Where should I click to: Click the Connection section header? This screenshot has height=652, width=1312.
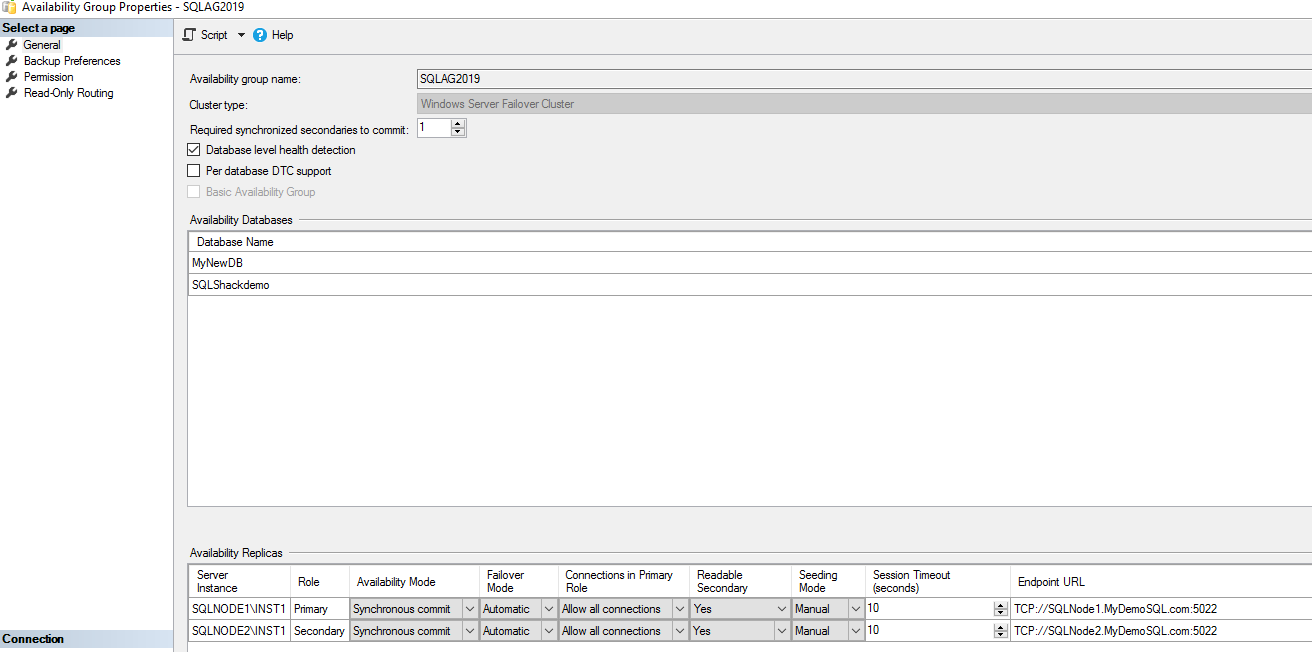(86, 639)
